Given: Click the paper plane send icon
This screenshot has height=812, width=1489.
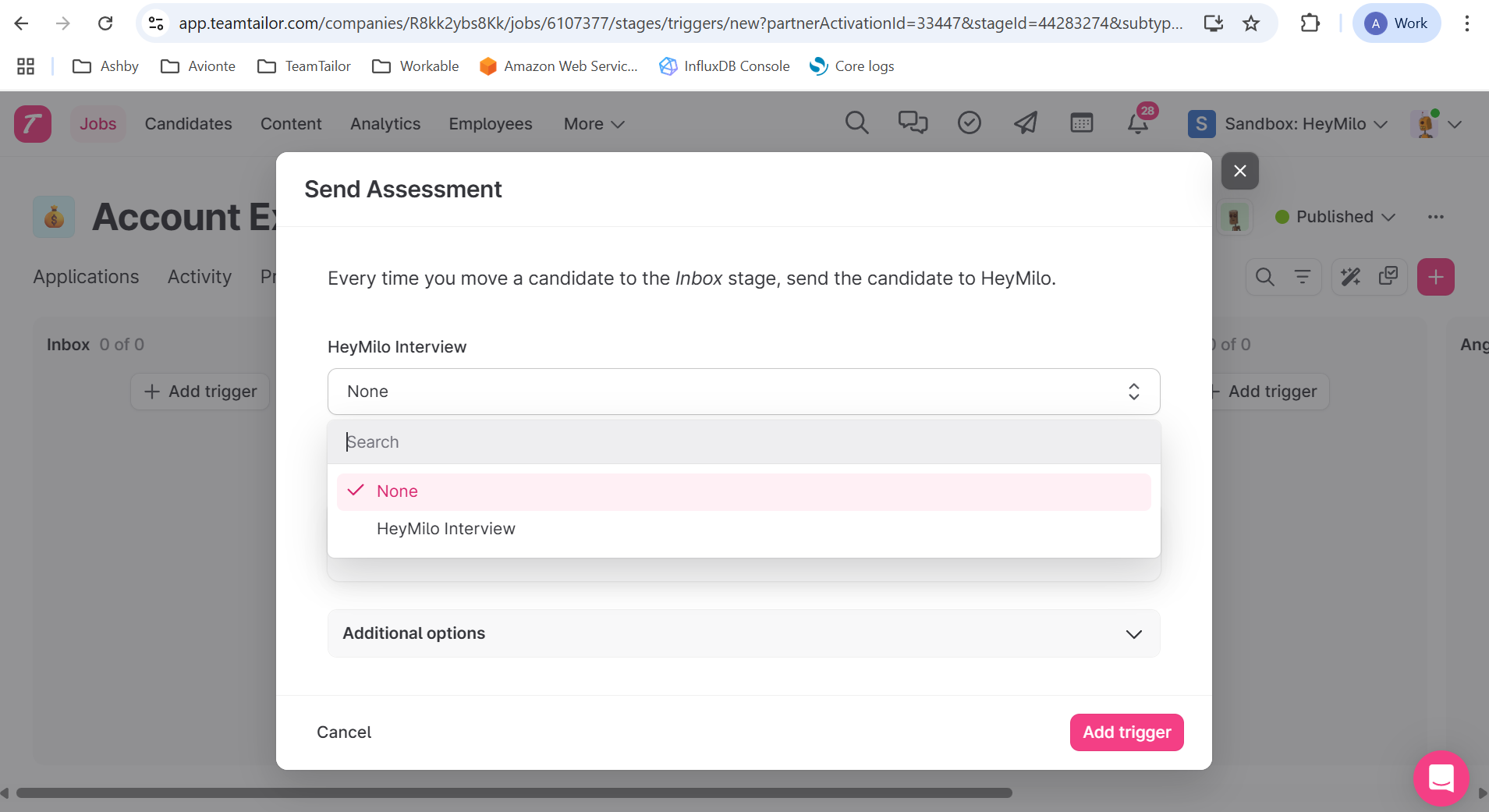Looking at the screenshot, I should (1025, 123).
